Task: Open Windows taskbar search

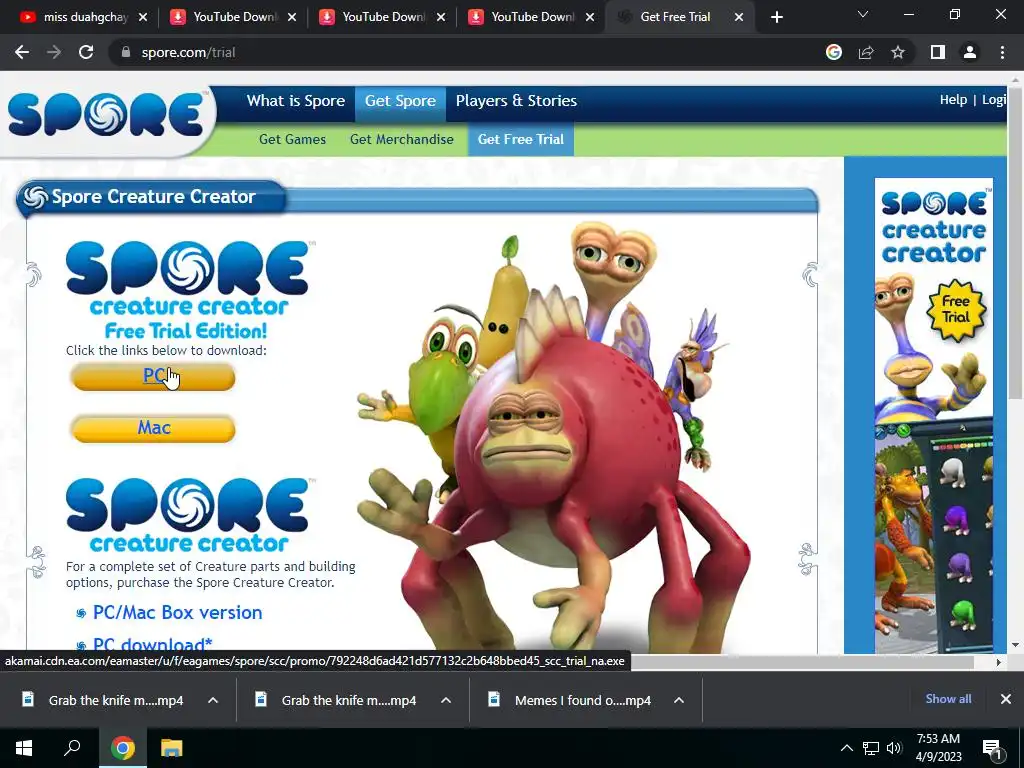Action: click(72, 748)
